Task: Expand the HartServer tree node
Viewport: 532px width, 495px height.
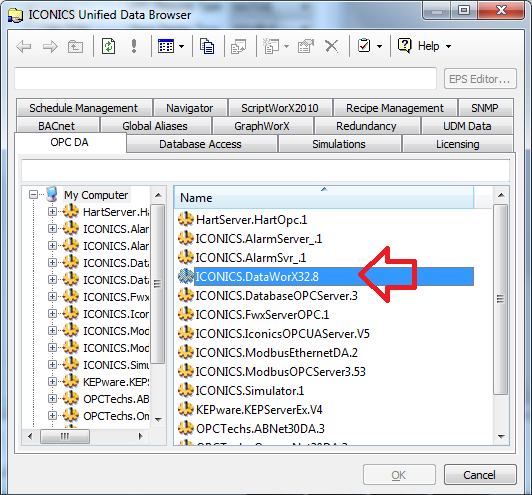Action: coord(52,212)
